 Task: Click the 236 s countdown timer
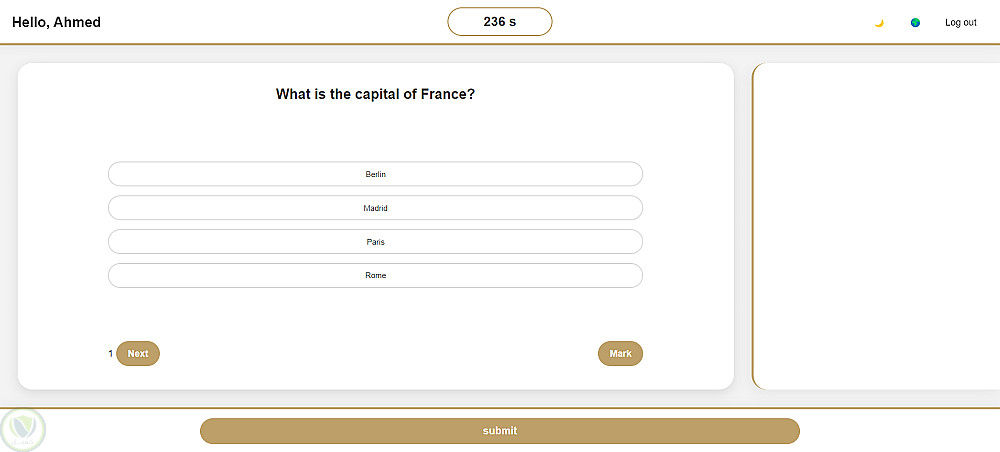click(x=499, y=22)
